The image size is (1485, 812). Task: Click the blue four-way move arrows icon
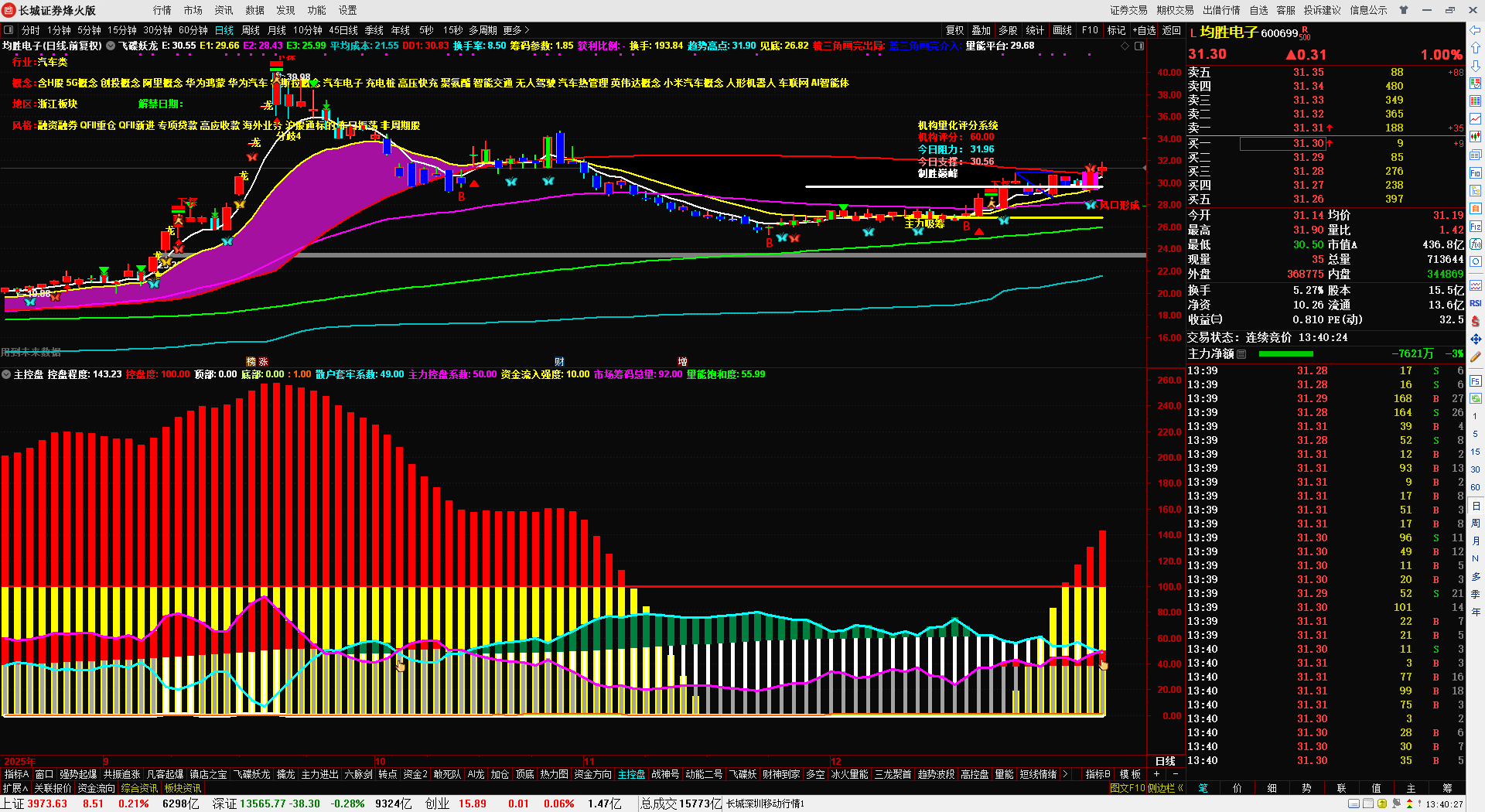[x=1476, y=339]
